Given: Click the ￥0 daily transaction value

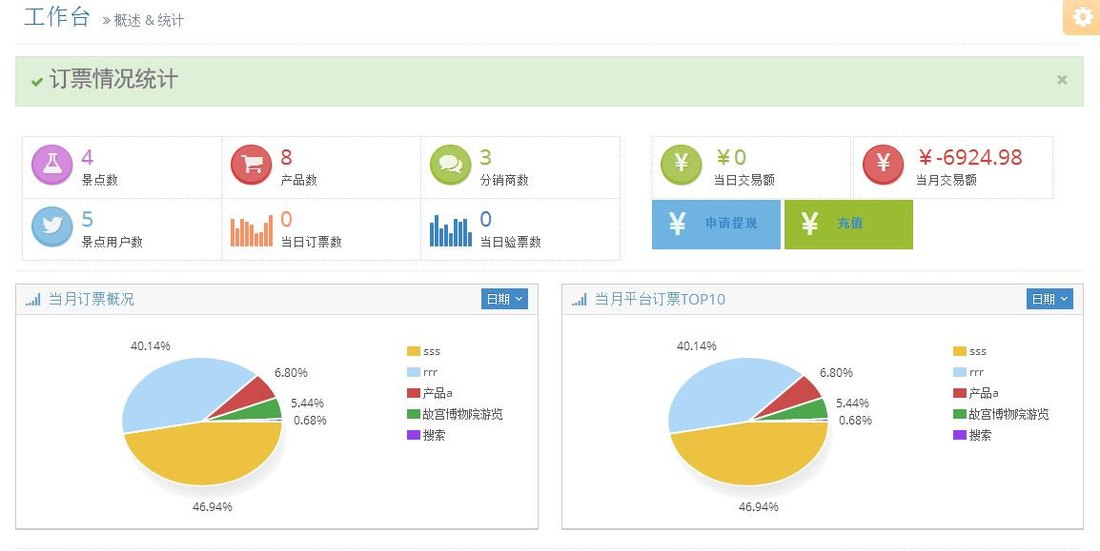Looking at the screenshot, I should (731, 157).
